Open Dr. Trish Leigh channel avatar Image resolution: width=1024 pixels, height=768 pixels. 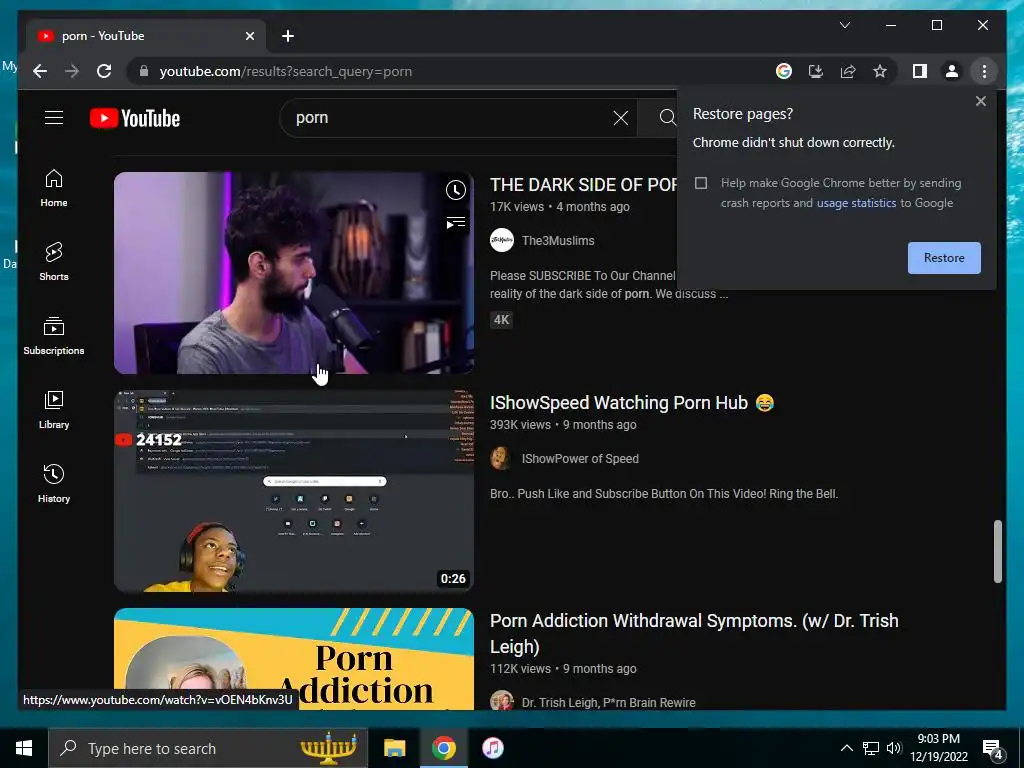point(502,701)
